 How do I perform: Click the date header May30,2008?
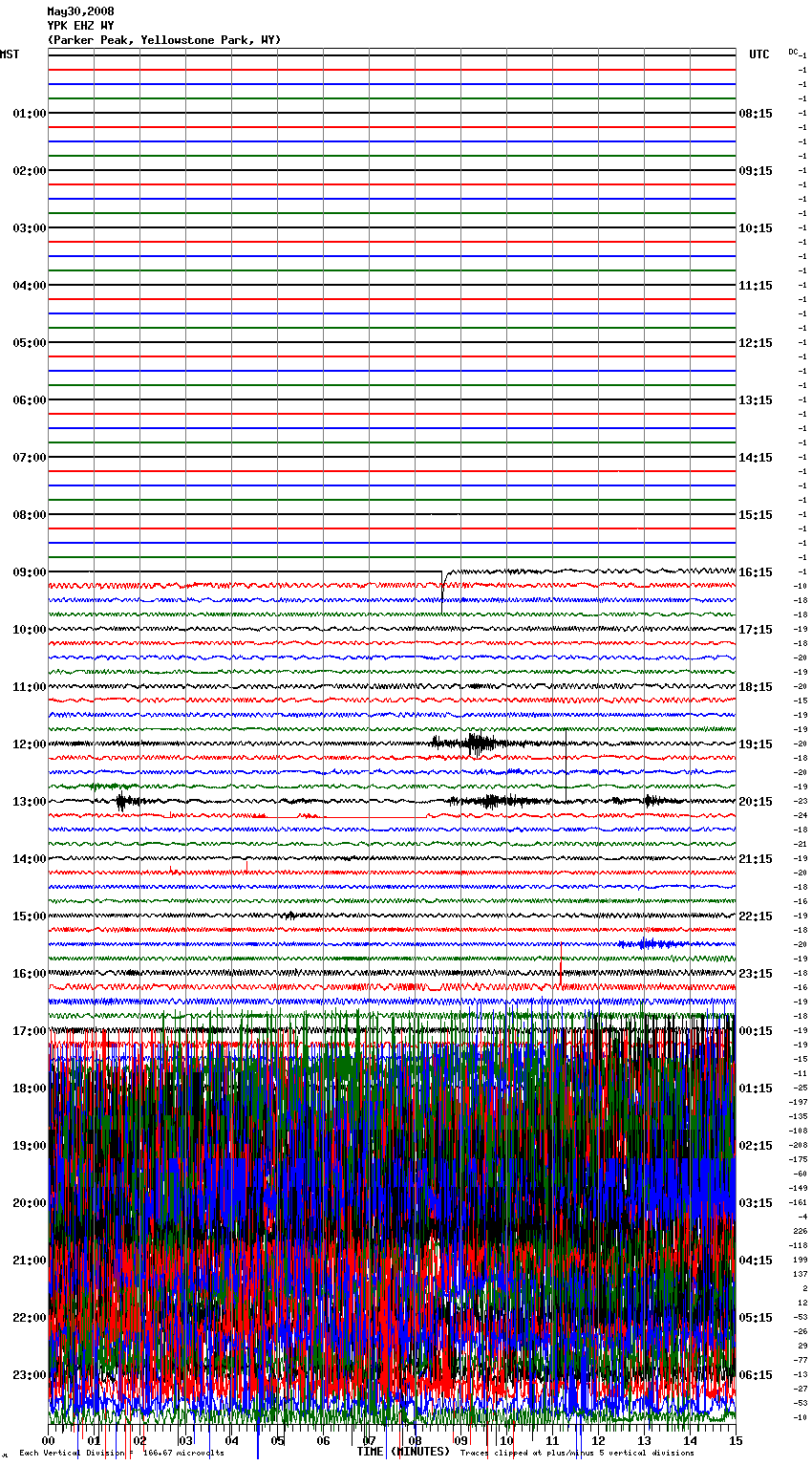(x=80, y=11)
